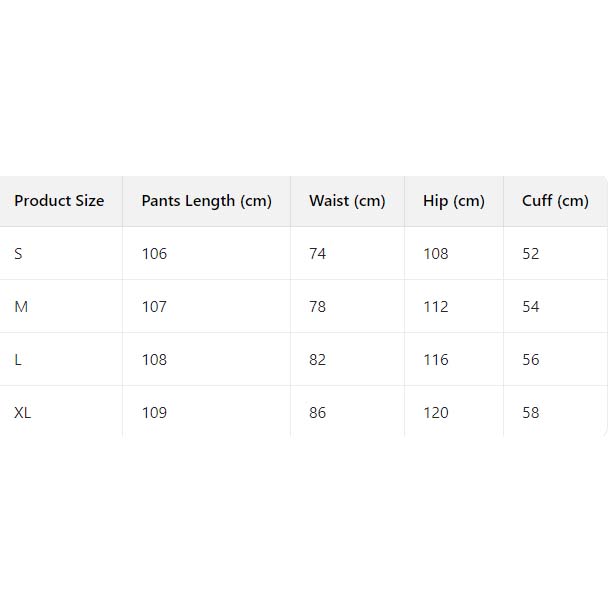This screenshot has width=613, height=613.
Task: Click waist value 78
Action: [x=317, y=307]
